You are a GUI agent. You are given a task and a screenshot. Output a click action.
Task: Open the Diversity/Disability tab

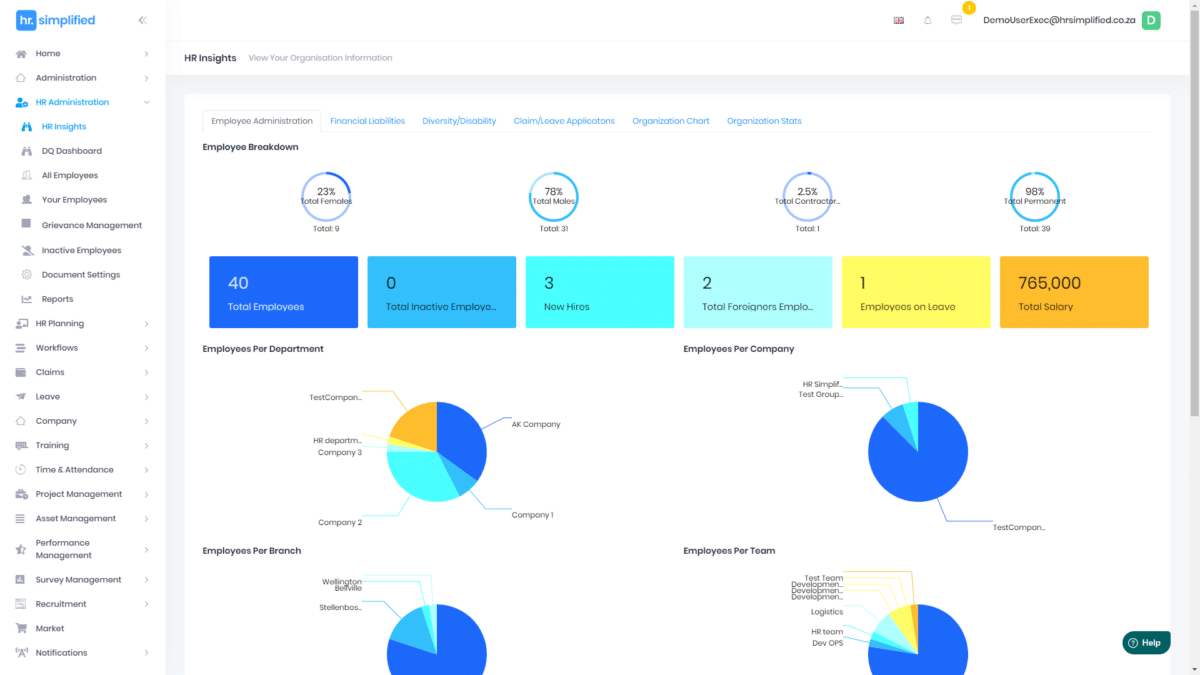[x=459, y=121]
